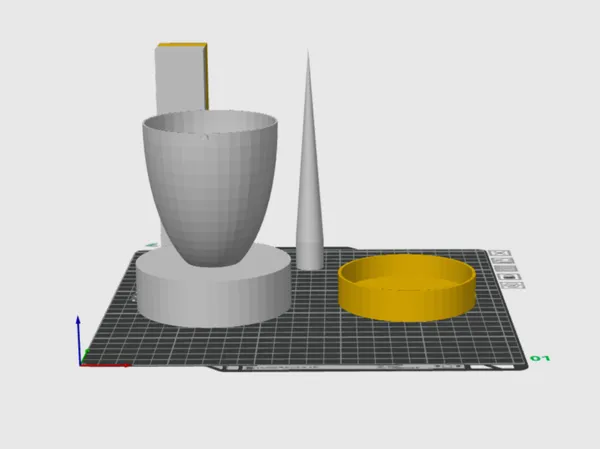Select the yellow ring-shaped object on plate
The width and height of the screenshot is (600, 449).
tap(407, 287)
